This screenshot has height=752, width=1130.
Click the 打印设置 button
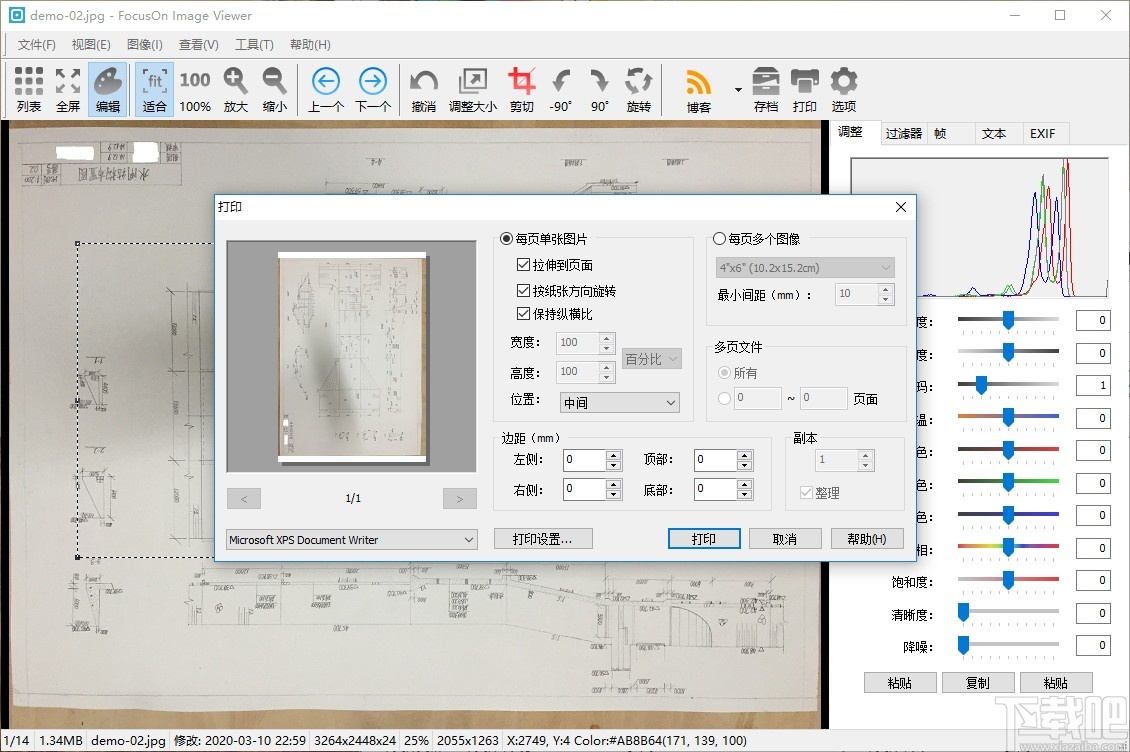tap(540, 538)
